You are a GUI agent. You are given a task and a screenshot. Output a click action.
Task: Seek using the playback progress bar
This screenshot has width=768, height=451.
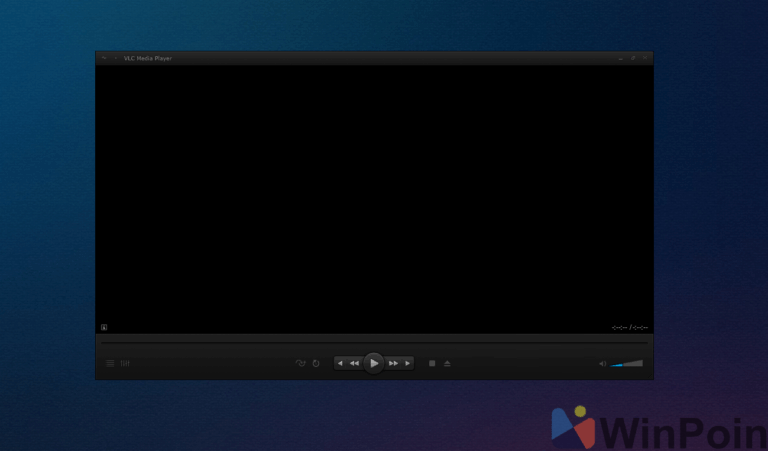point(374,343)
